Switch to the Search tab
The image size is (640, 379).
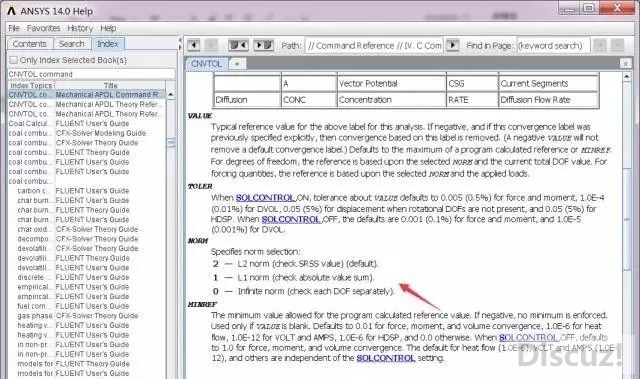[x=71, y=44]
